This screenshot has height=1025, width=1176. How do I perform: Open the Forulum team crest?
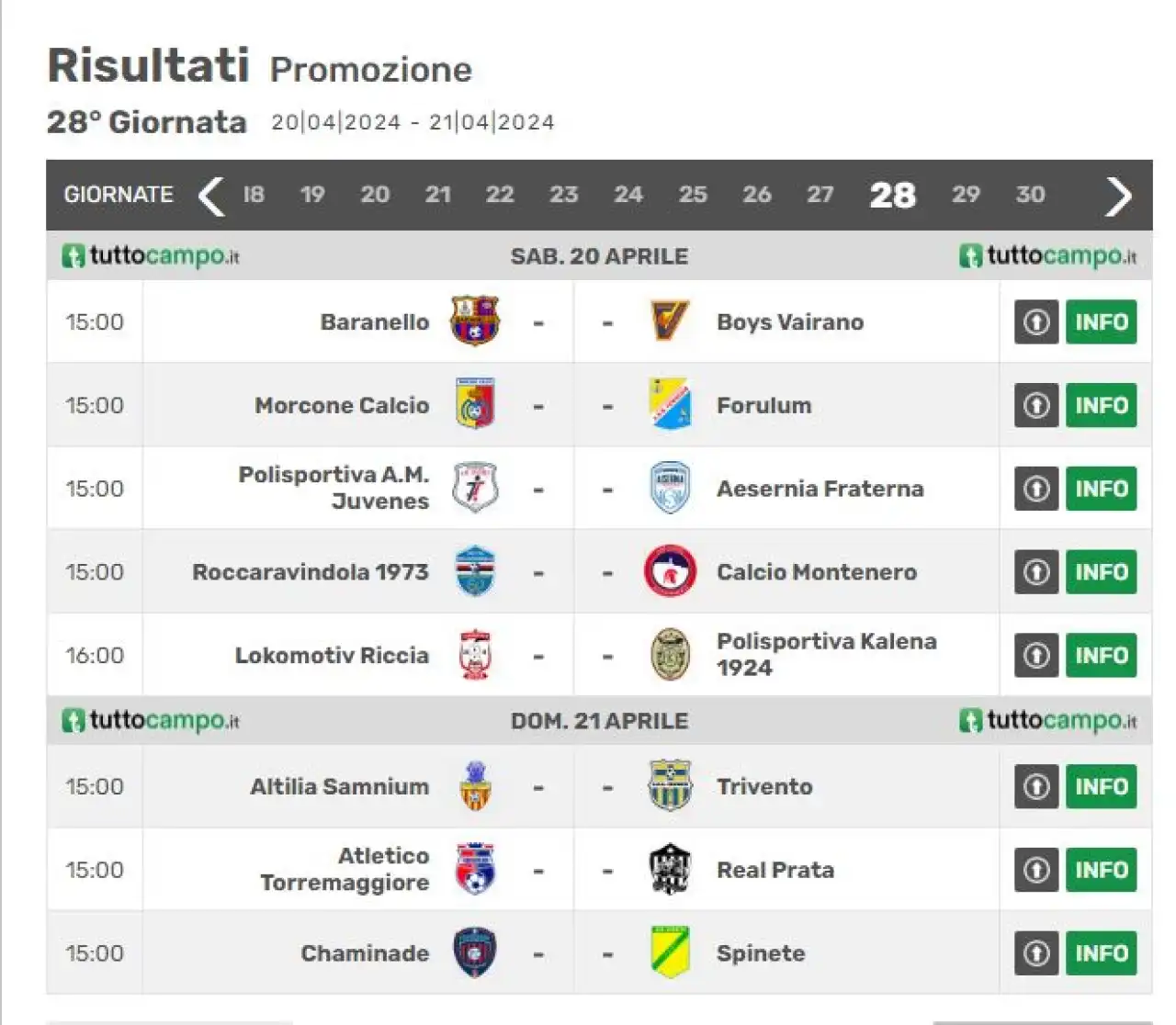[669, 404]
